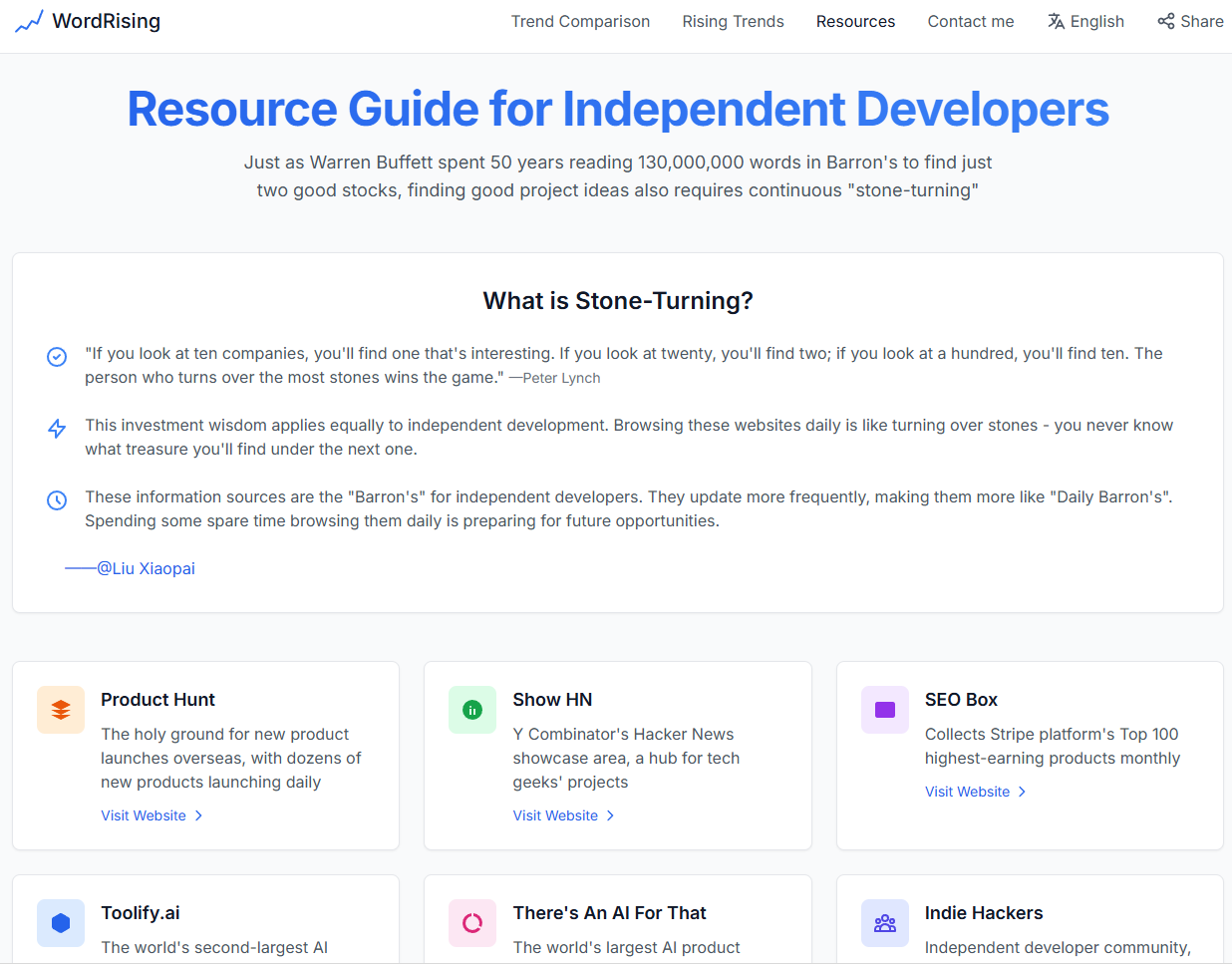Select the Resources nav item
Screen dimensions: 1232x964
pos(855,21)
